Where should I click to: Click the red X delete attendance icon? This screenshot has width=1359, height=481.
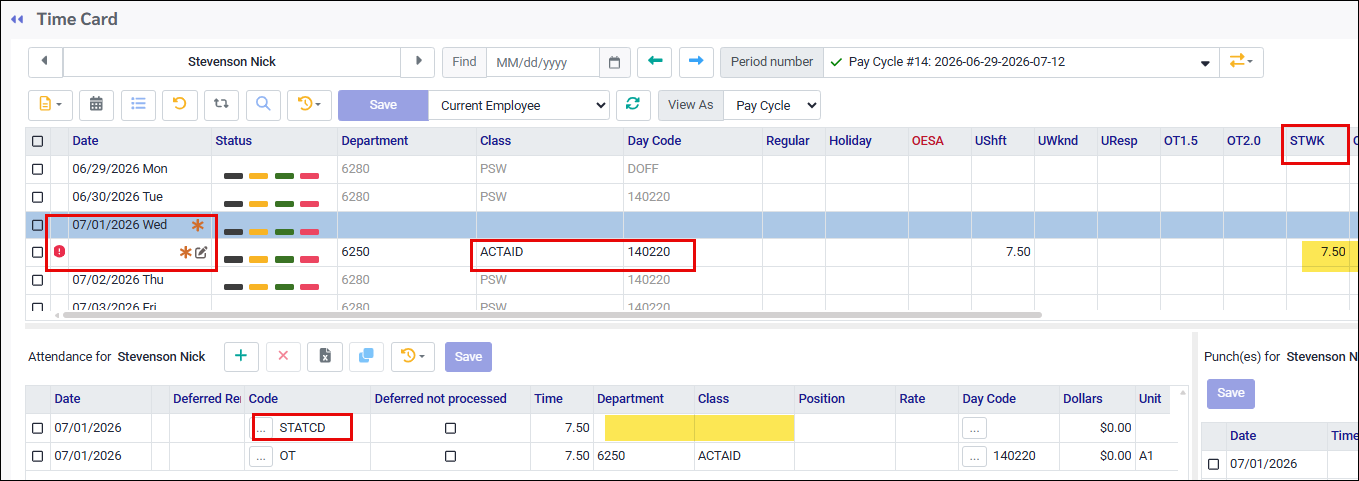pyautogui.click(x=283, y=356)
